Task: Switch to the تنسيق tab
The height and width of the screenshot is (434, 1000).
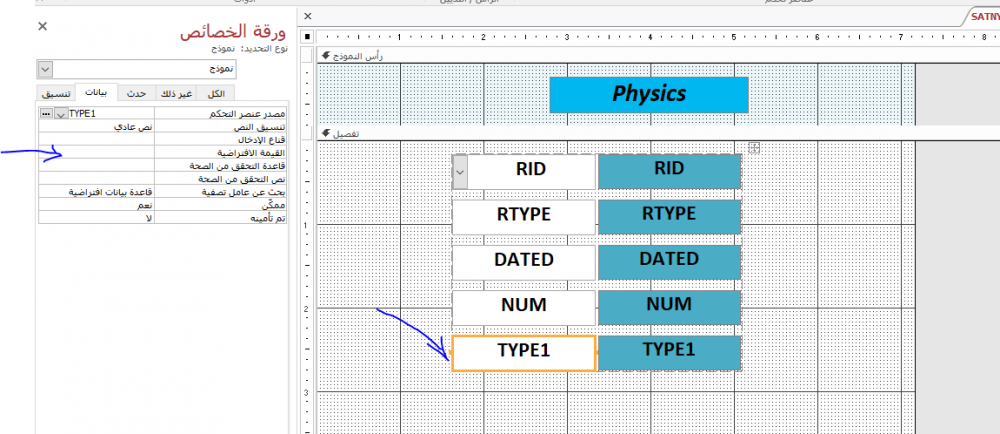Action: click(56, 94)
